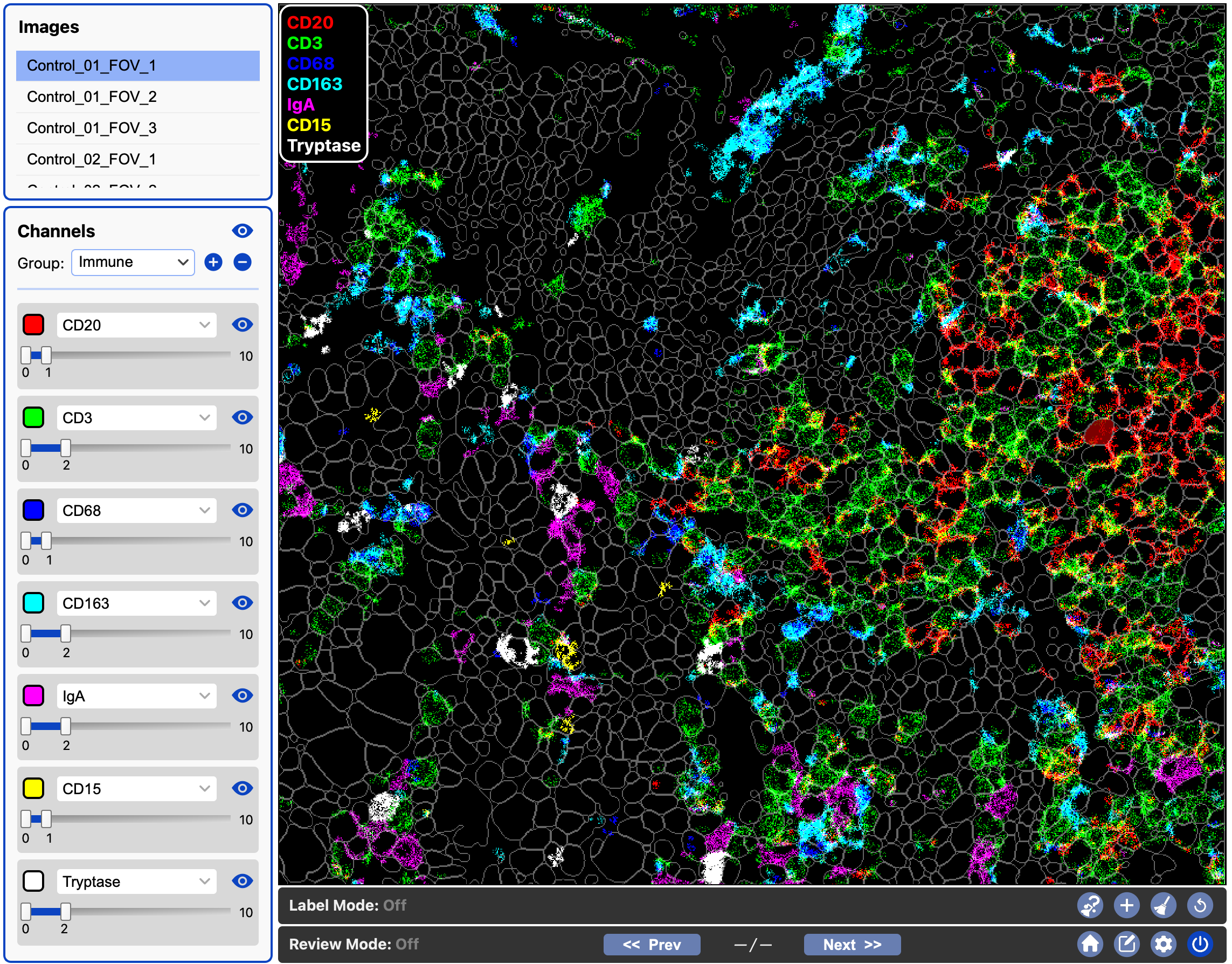Open the label prediction tool
Image resolution: width=1232 pixels, height=964 pixels.
[x=1090, y=905]
